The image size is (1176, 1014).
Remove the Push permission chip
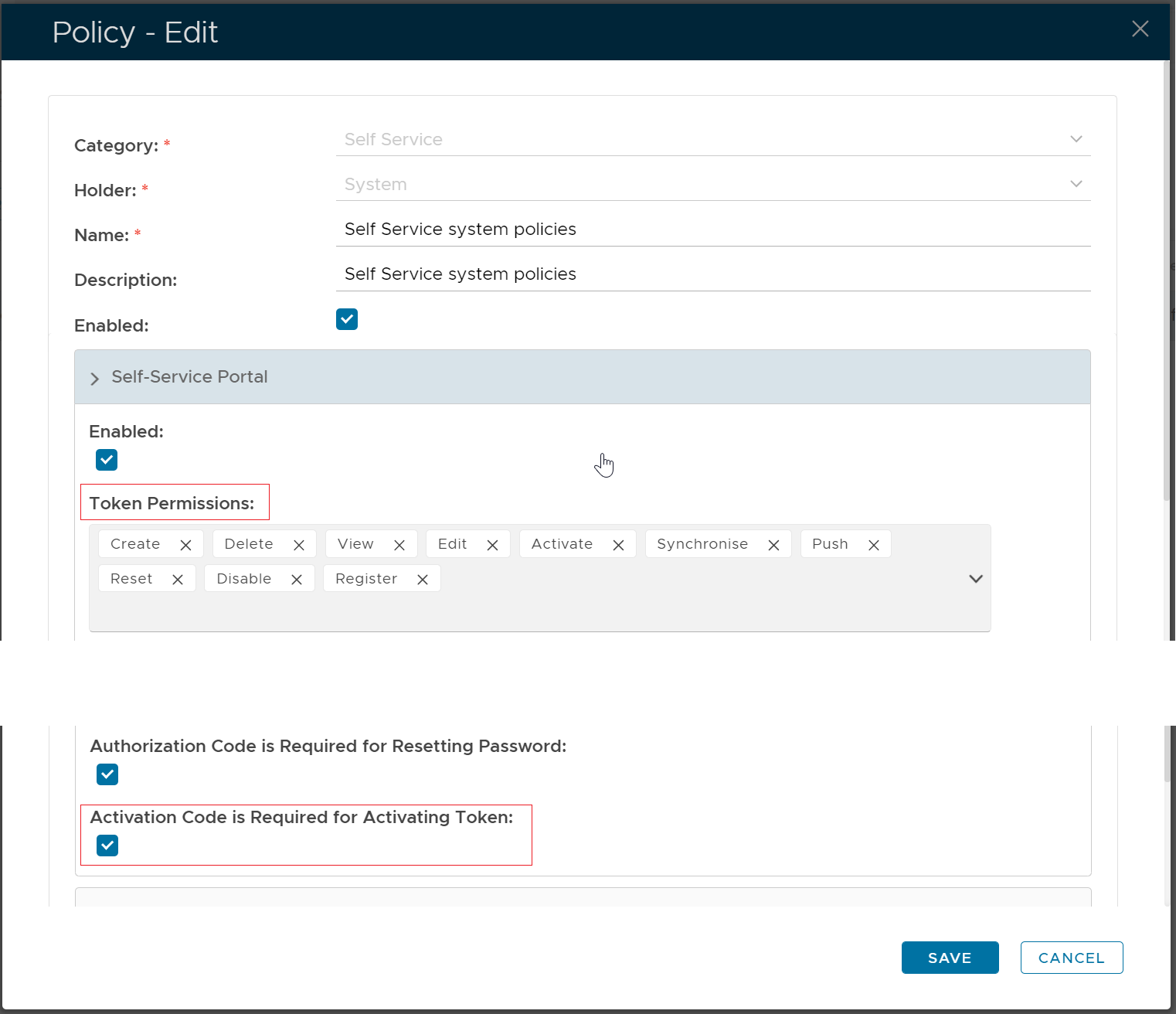point(874,545)
